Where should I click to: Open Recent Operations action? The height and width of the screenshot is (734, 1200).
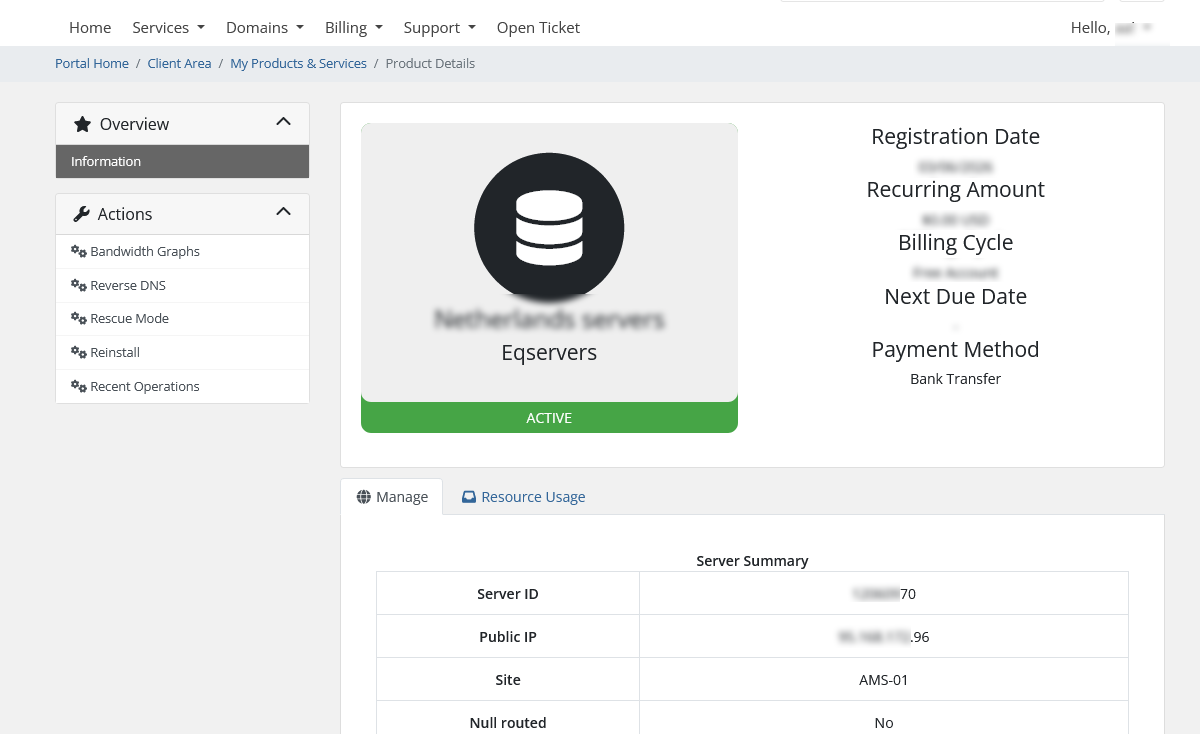[182, 386]
